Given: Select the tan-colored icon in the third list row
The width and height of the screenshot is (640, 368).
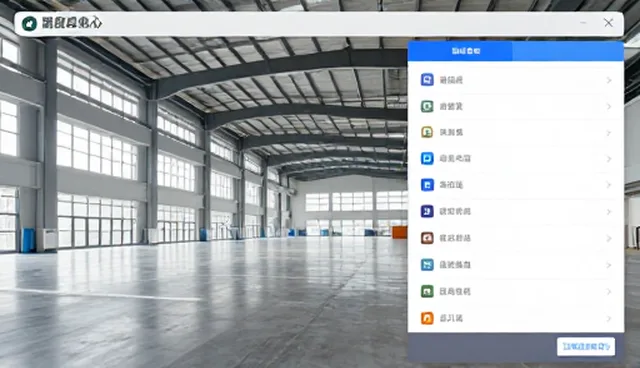Looking at the screenshot, I should (x=427, y=132).
